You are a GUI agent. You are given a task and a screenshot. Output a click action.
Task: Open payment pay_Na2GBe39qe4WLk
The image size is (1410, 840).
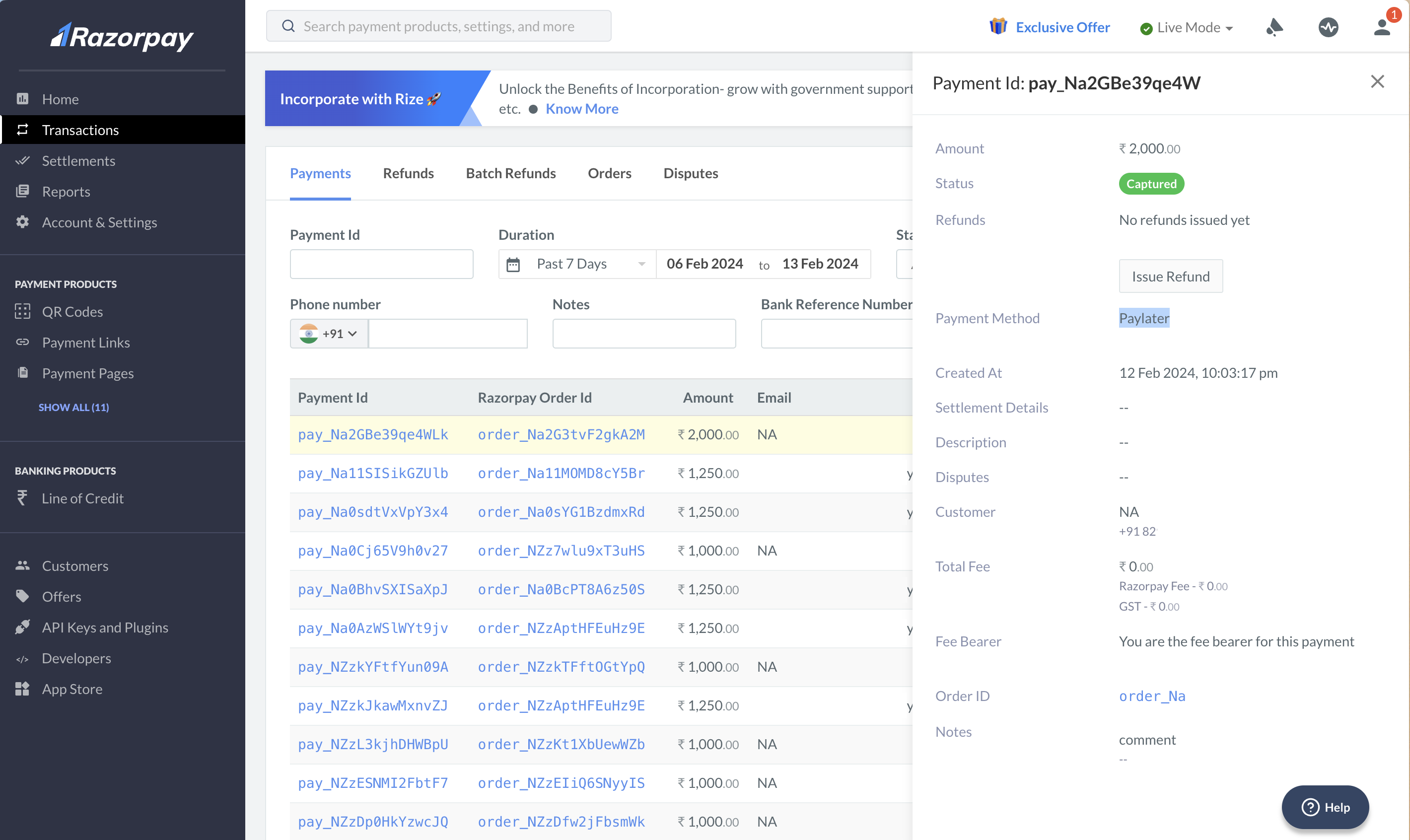373,434
